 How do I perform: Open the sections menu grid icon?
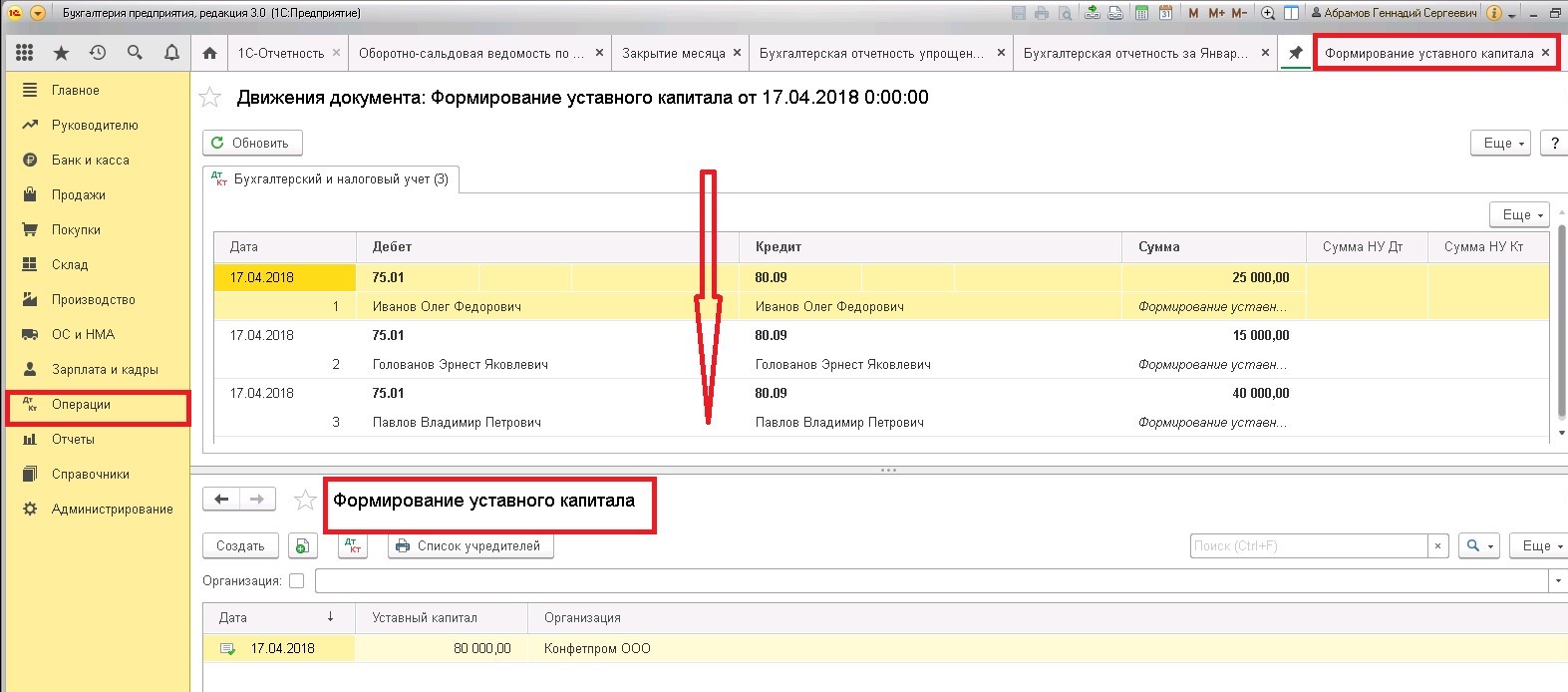tap(25, 53)
